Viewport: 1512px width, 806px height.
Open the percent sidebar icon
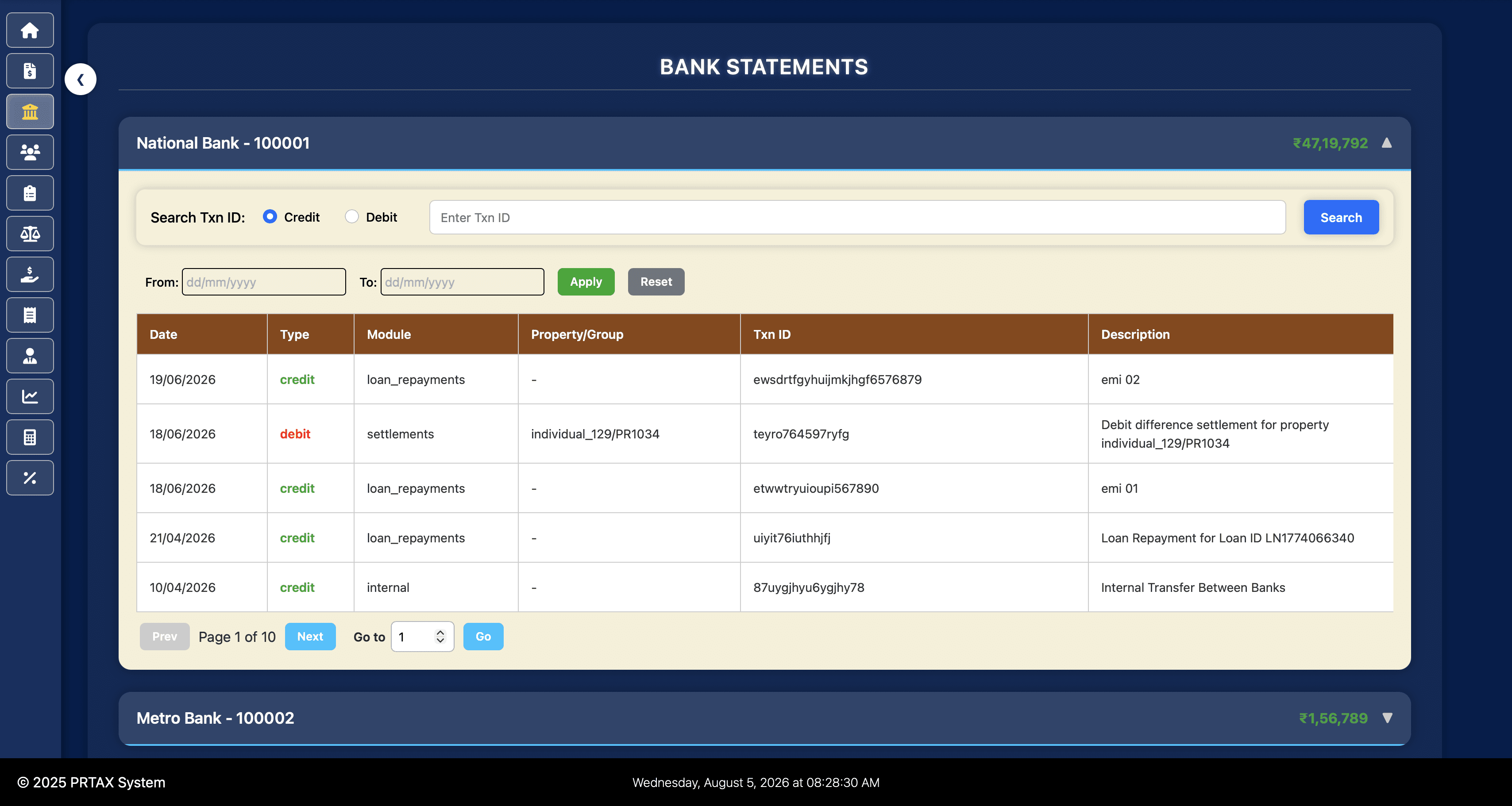point(30,477)
